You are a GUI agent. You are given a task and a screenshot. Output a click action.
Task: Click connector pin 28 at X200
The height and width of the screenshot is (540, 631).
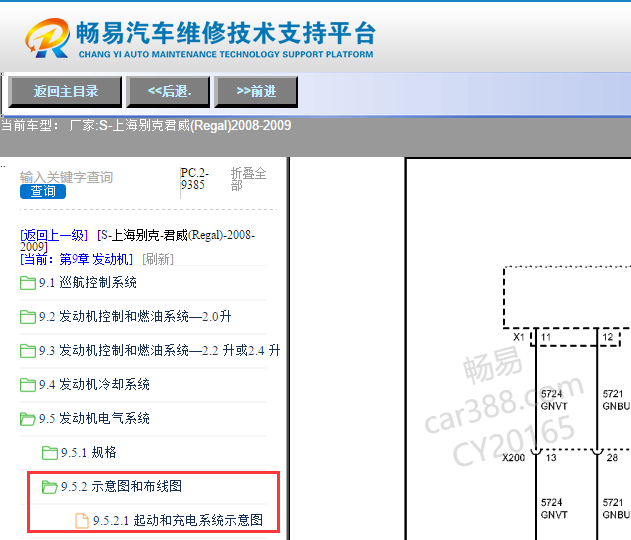[x=612, y=458]
